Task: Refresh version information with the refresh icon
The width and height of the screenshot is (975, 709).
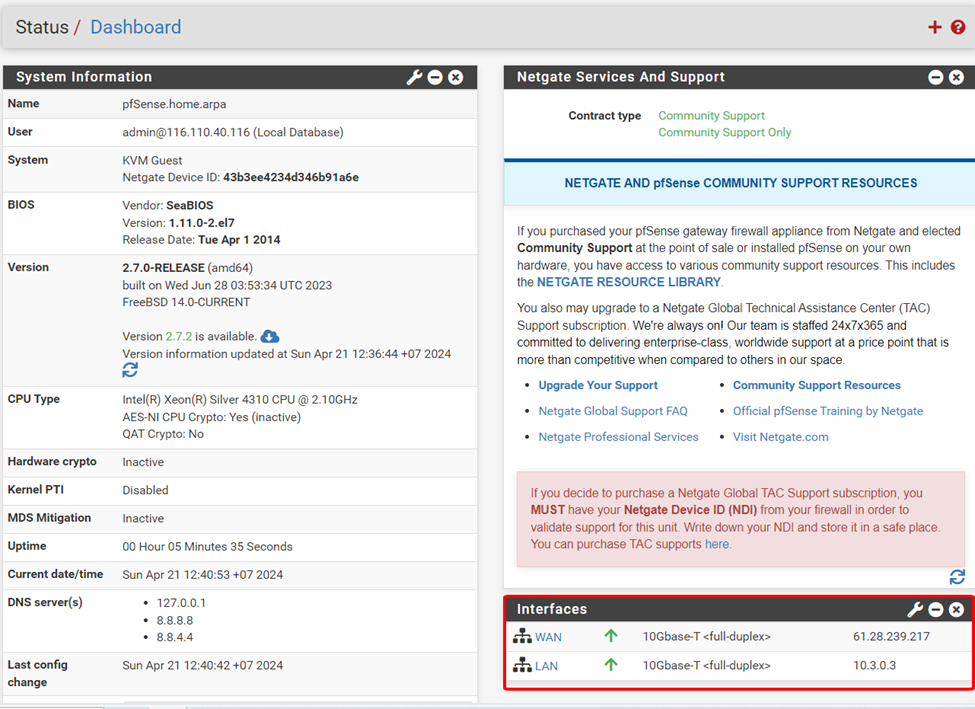Action: pos(130,370)
